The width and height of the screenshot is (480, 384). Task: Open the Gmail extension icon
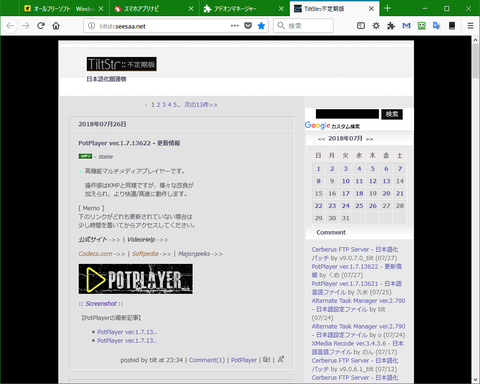(x=406, y=26)
